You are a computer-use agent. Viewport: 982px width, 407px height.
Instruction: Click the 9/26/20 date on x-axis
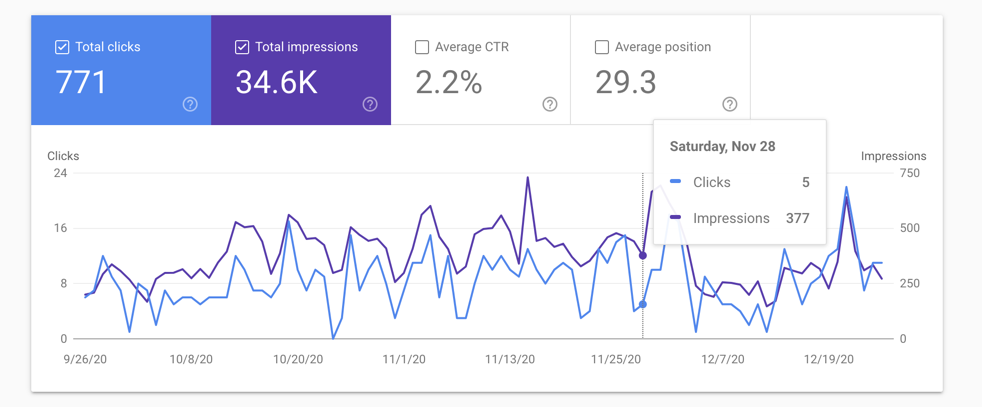[x=85, y=359]
